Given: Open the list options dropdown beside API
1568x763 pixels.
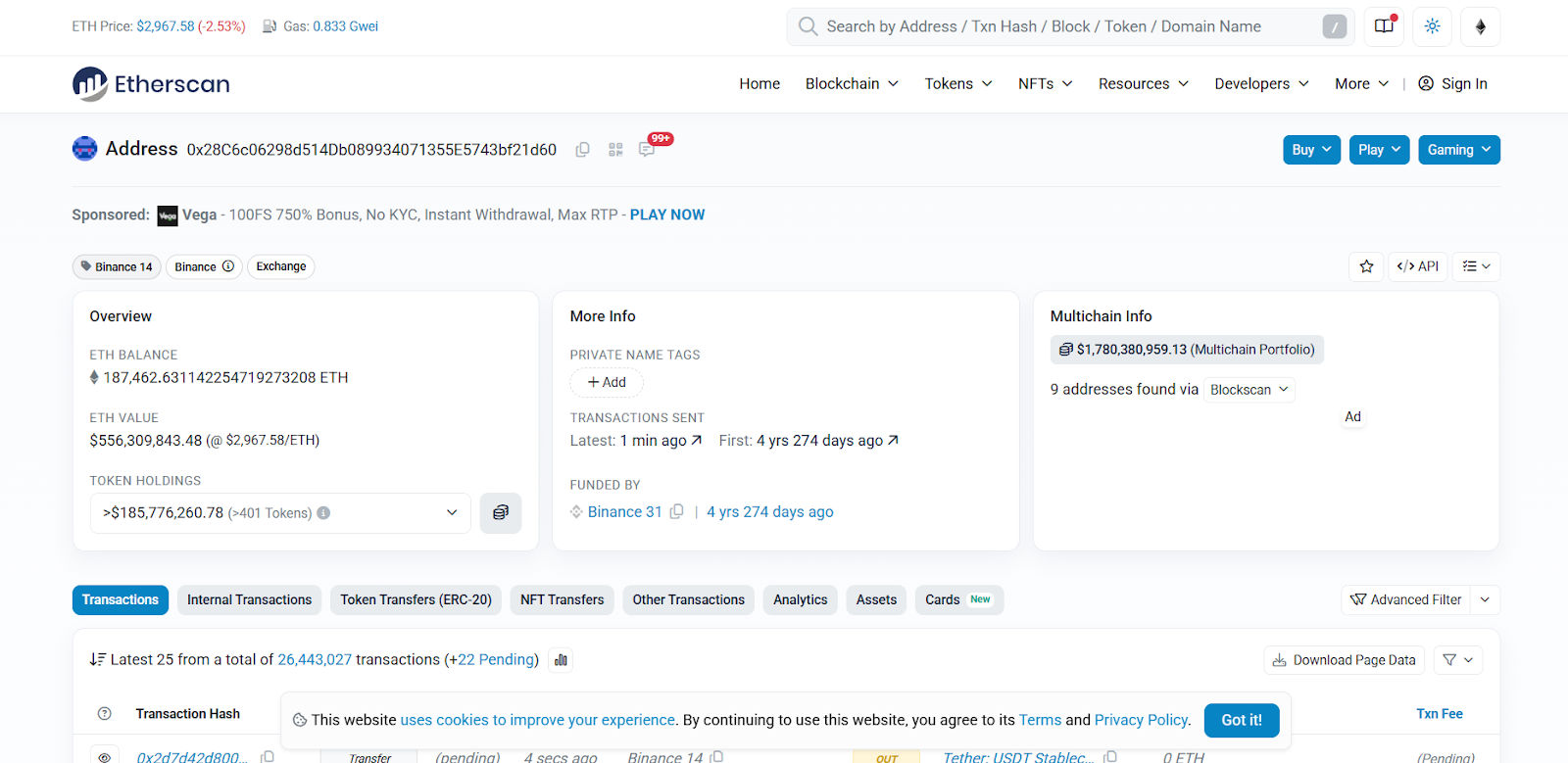Looking at the screenshot, I should point(1476,266).
